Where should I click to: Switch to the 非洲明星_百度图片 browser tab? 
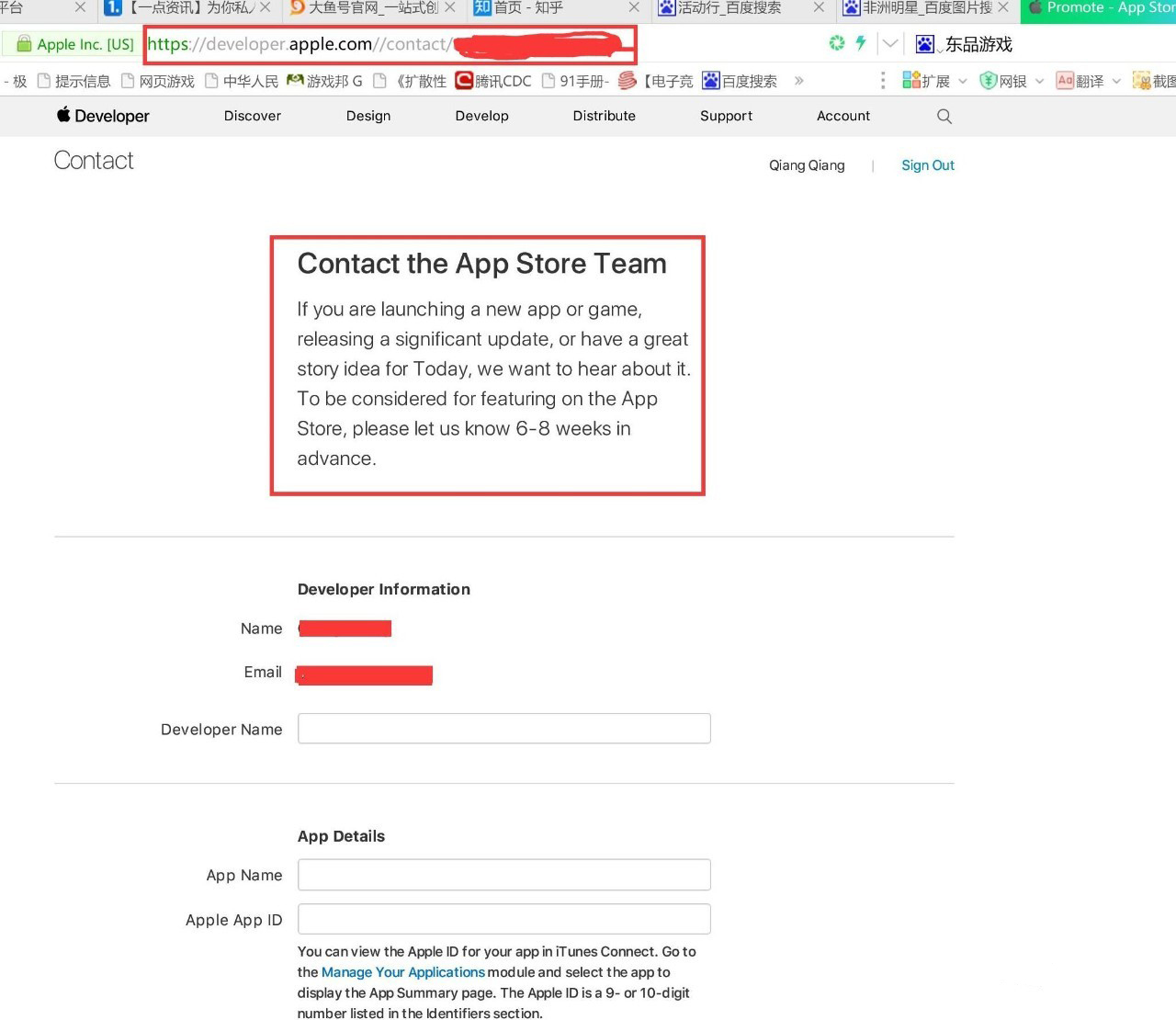925,8
